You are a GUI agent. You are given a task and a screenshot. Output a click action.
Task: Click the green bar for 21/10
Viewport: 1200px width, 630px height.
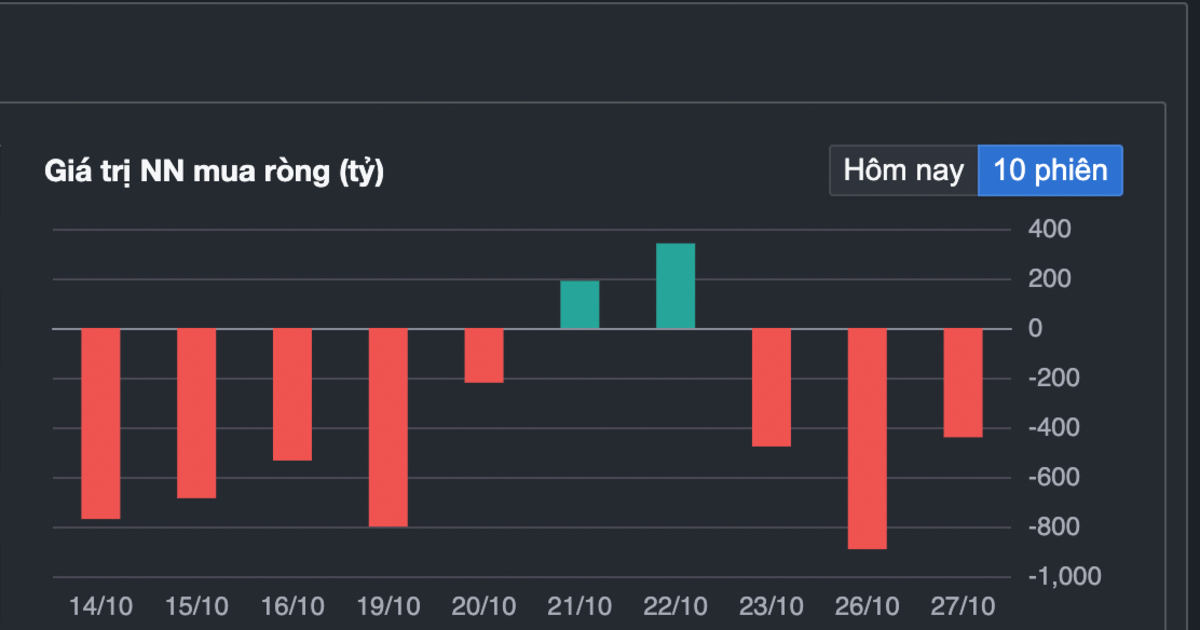[580, 305]
